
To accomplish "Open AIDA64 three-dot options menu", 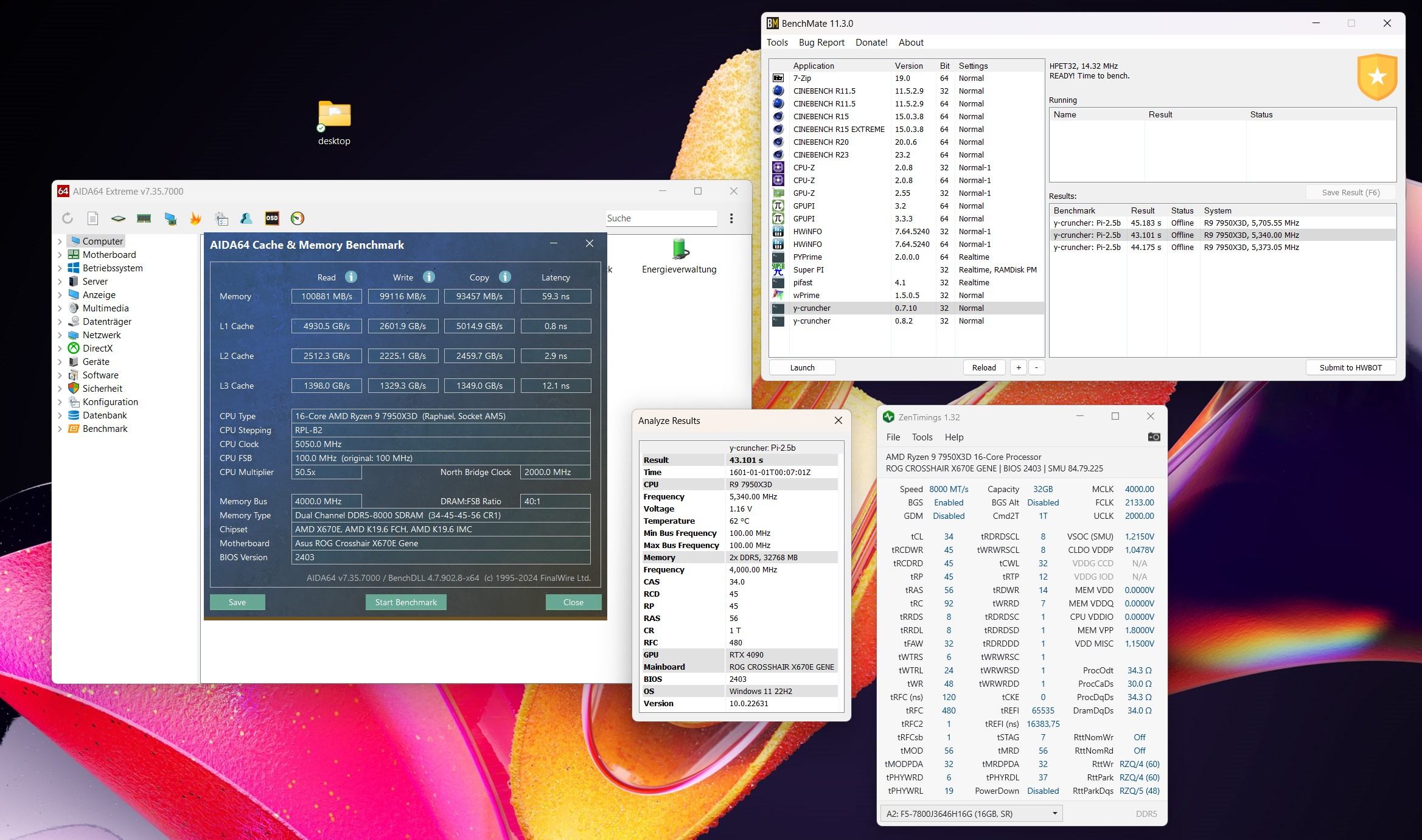I will pyautogui.click(x=731, y=218).
